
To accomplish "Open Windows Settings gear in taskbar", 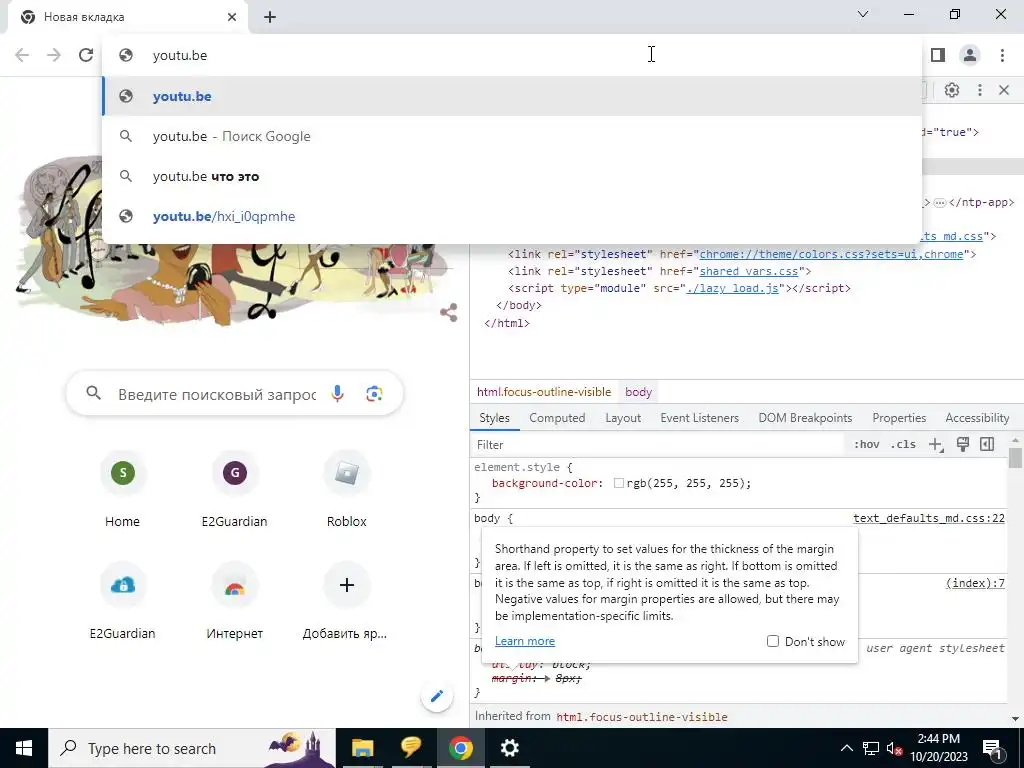I will 509,748.
